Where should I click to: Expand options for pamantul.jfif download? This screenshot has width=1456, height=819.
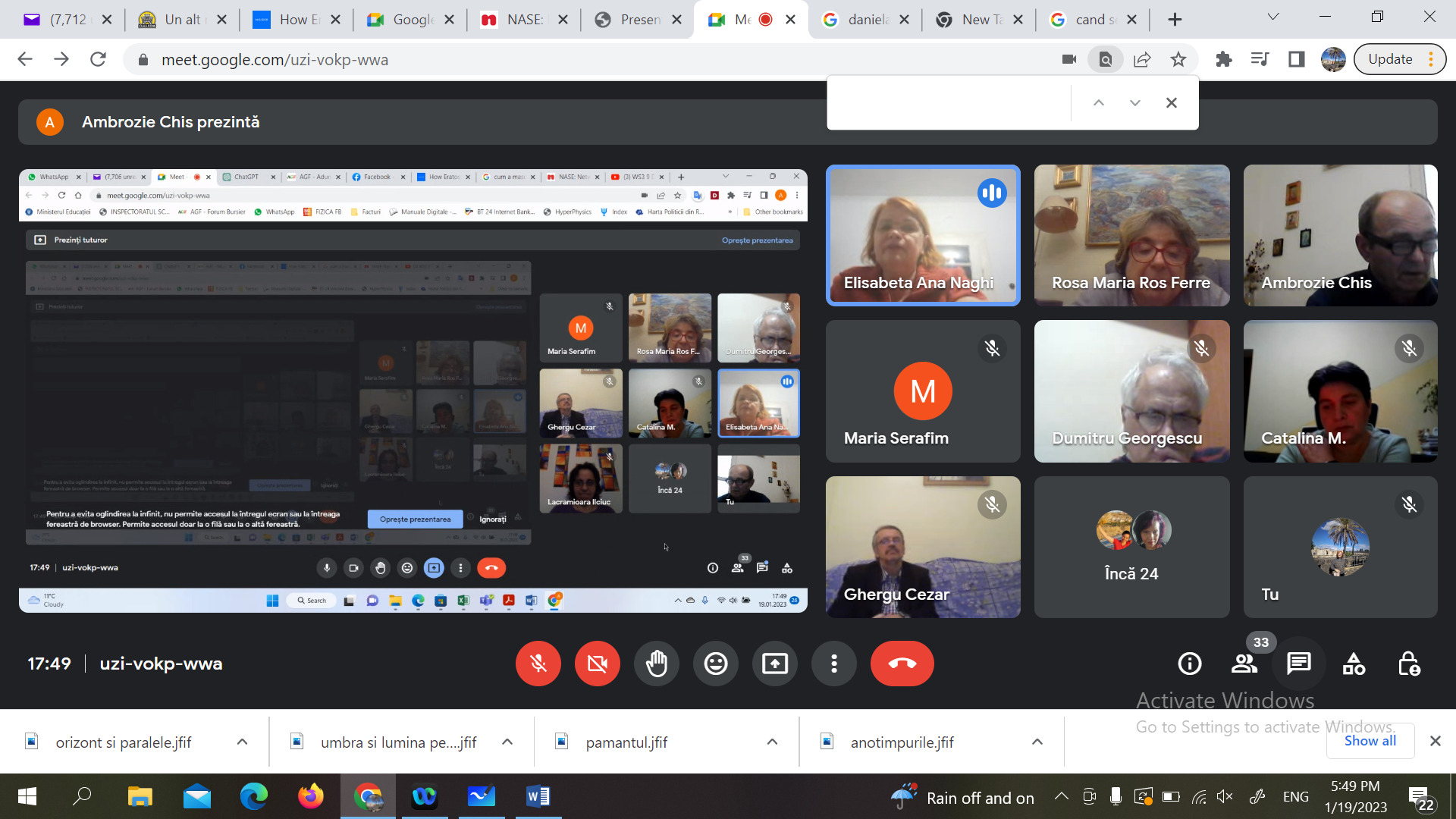pyautogui.click(x=772, y=742)
